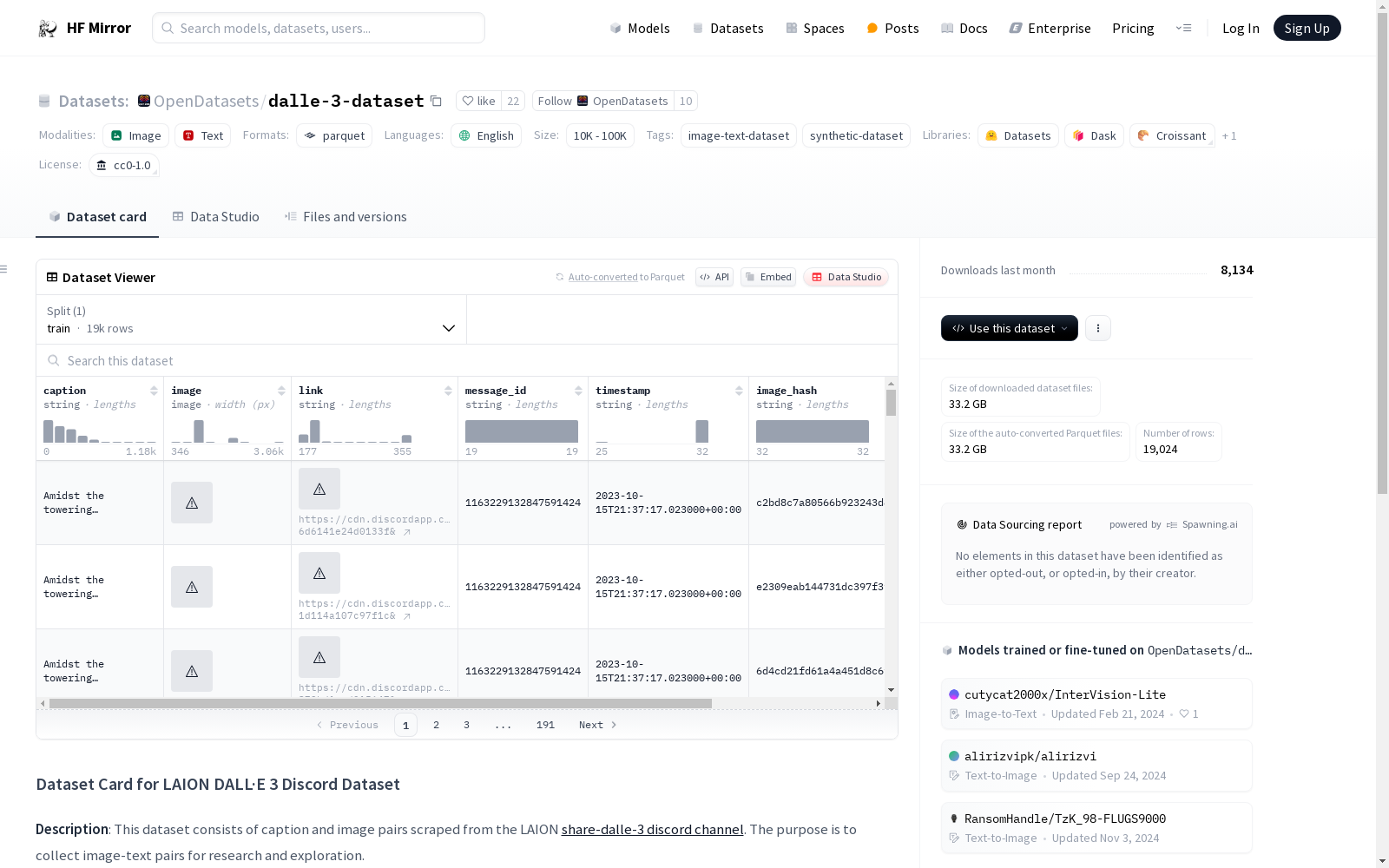Click warning icon in first row image cell
Screen dimensions: 1389x868
click(192, 503)
